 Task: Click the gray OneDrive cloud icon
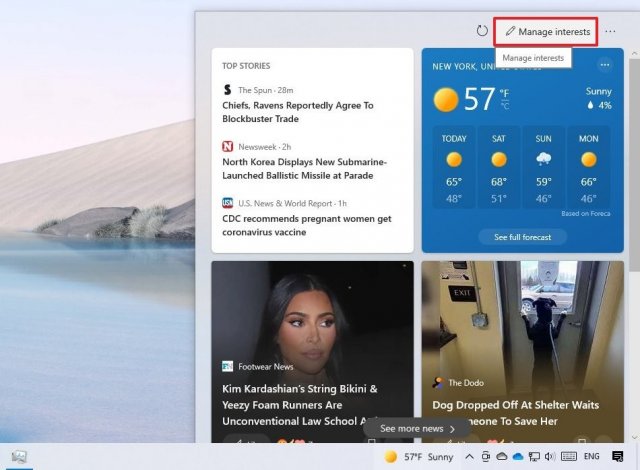click(x=502, y=457)
